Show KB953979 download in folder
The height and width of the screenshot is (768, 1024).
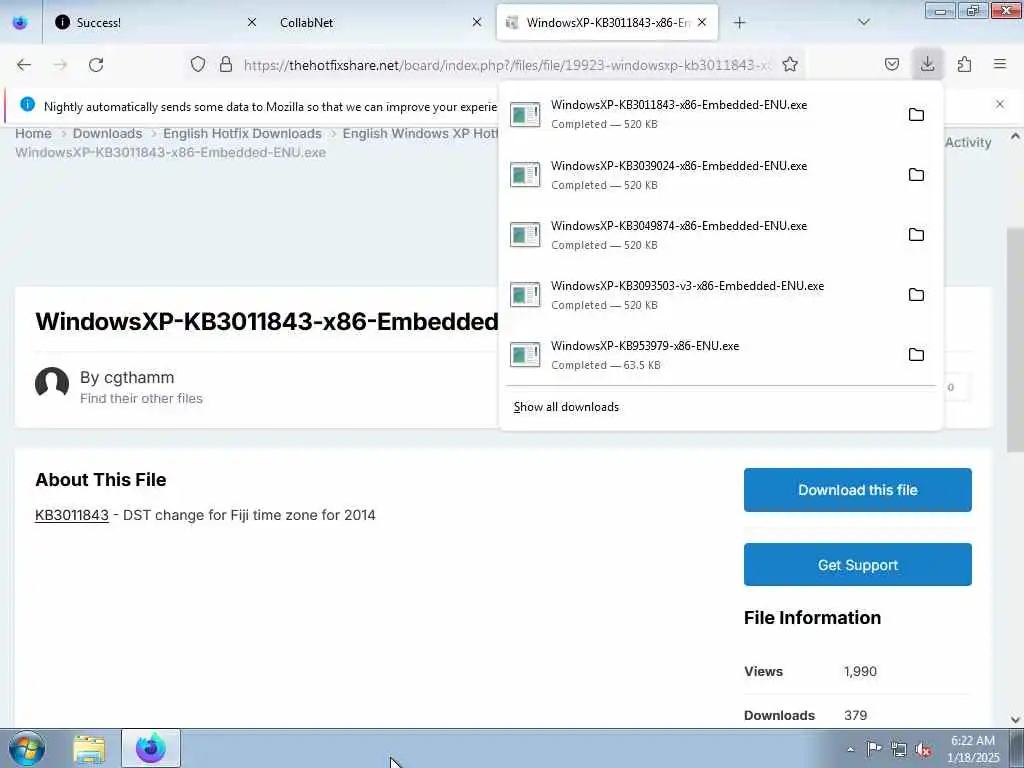coord(916,355)
